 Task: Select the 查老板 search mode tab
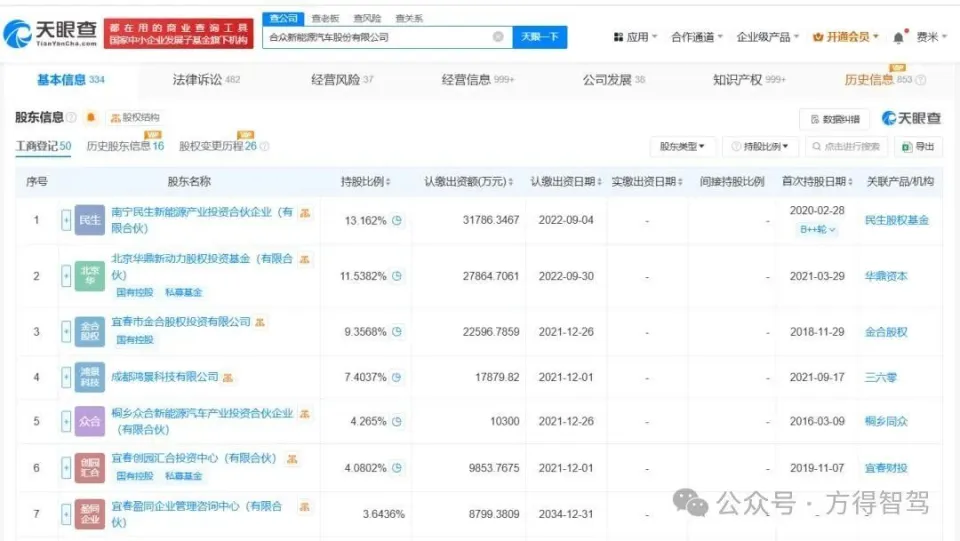pyautogui.click(x=325, y=18)
